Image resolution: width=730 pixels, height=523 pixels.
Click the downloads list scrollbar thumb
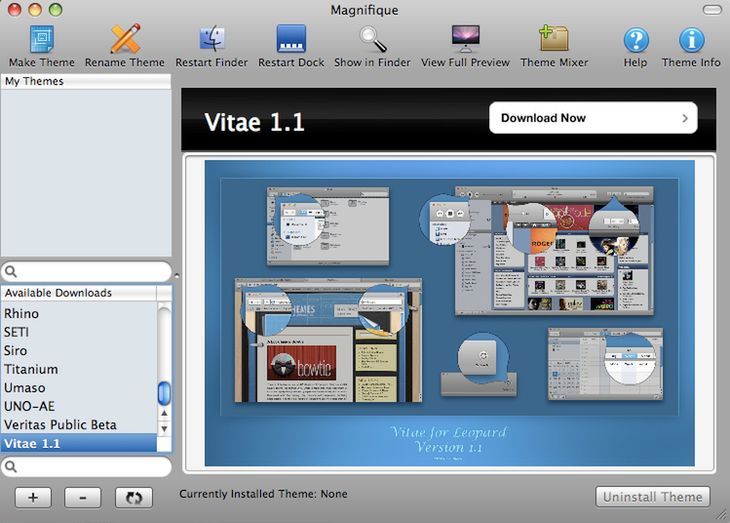[164, 393]
